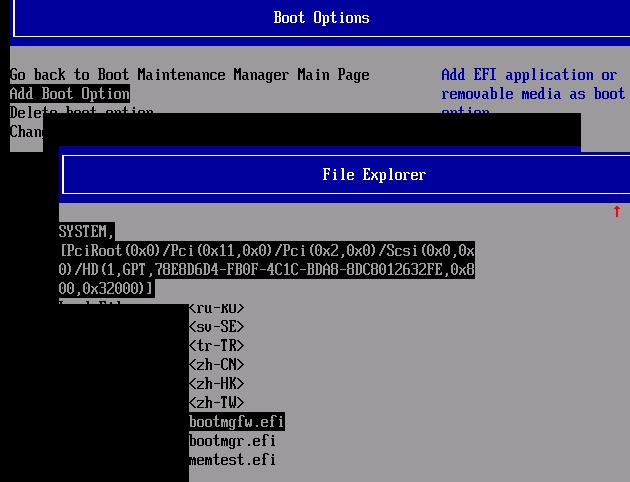
Task: Click the partially hidden Delete boot option entry
Action: pos(80,111)
